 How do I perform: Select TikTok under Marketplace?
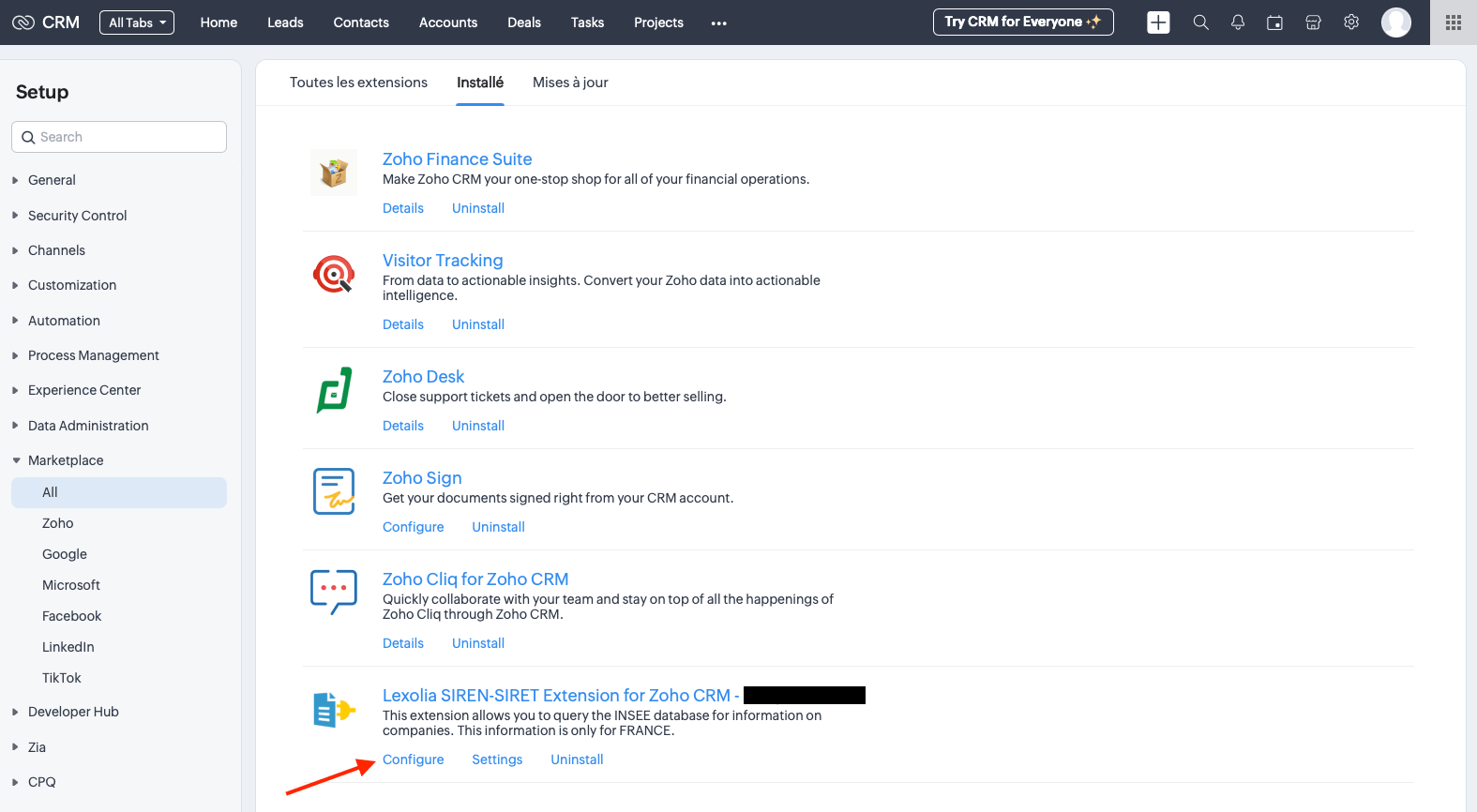pyautogui.click(x=62, y=678)
